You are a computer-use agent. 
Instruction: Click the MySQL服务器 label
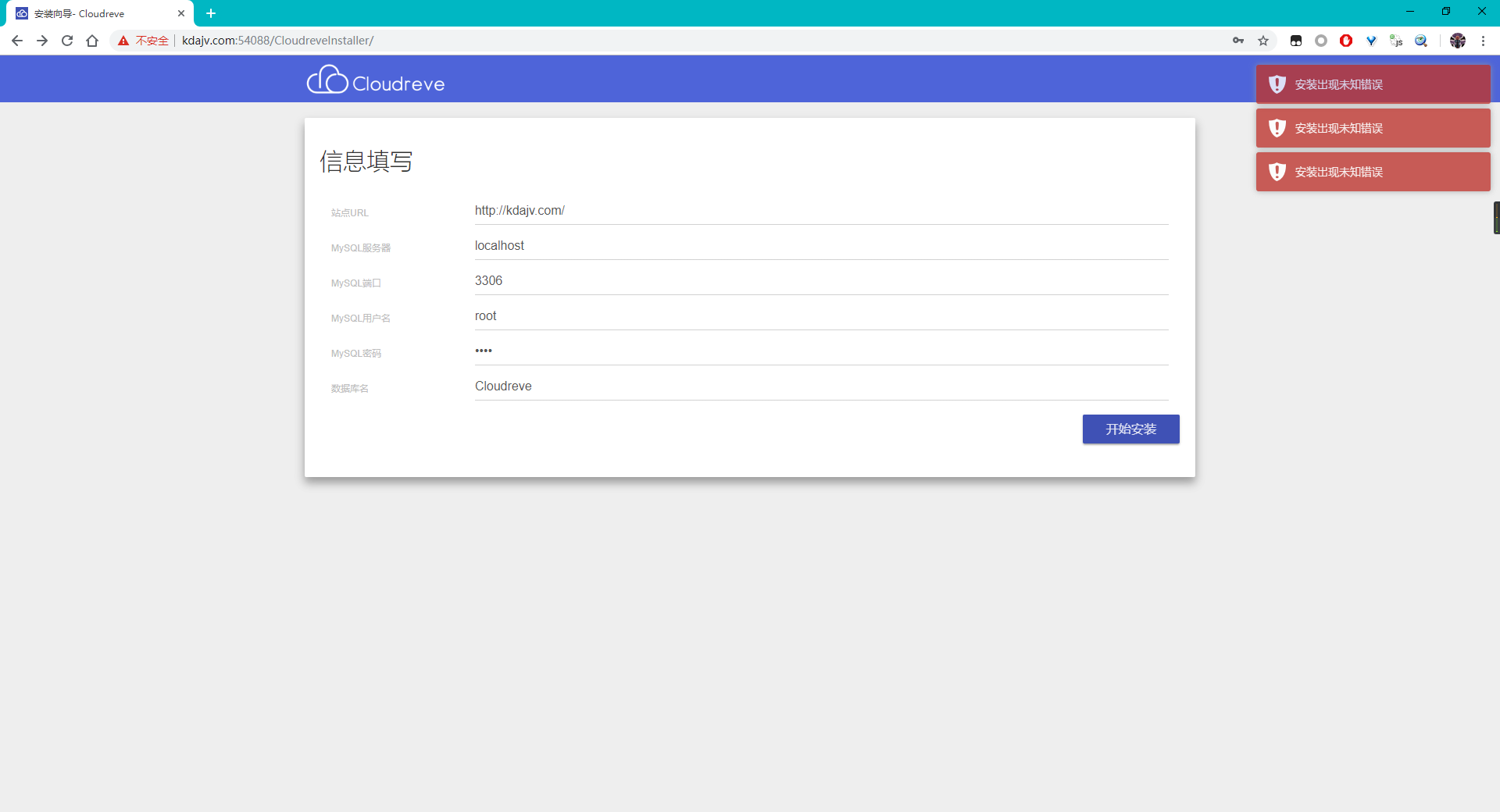[x=360, y=248]
